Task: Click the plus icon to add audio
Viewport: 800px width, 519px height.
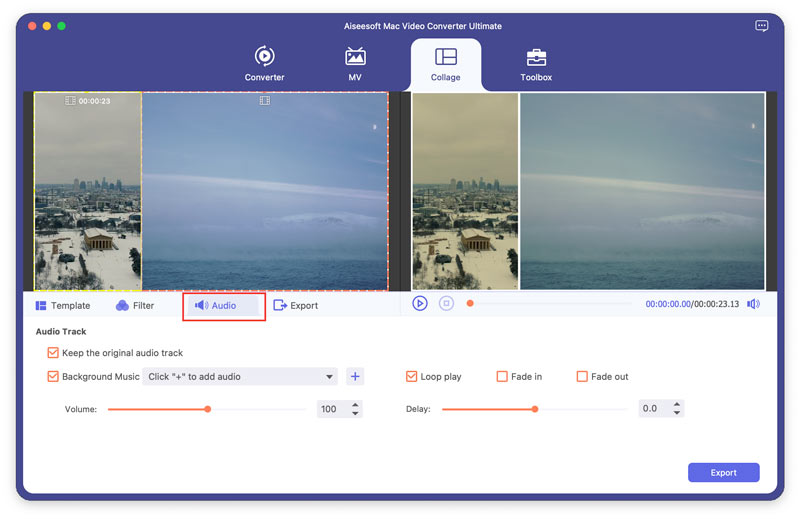Action: pos(355,377)
